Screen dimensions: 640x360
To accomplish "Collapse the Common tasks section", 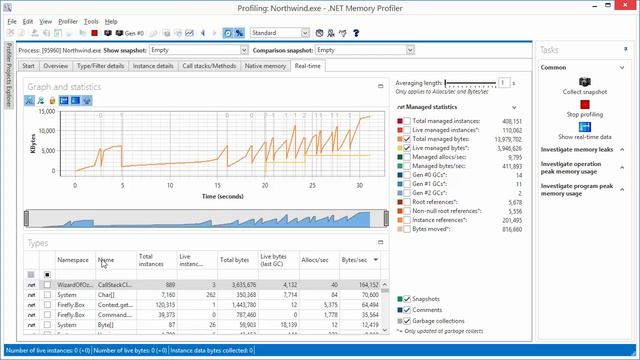I will pos(622,67).
